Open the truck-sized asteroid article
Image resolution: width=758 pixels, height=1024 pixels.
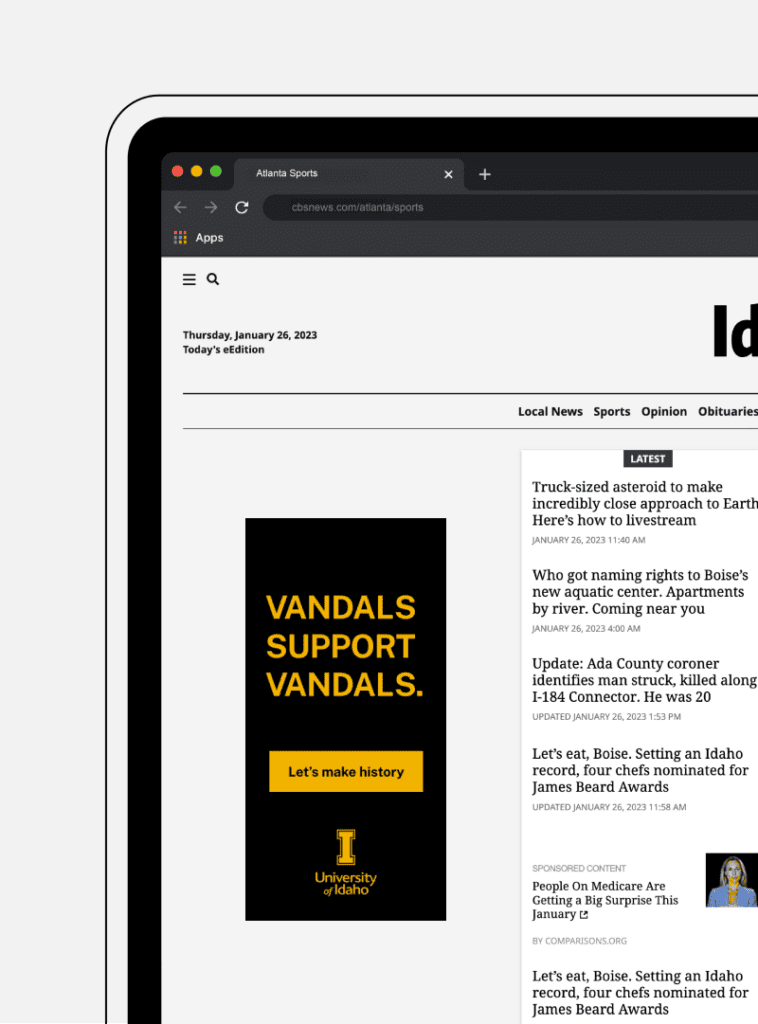[x=645, y=504]
